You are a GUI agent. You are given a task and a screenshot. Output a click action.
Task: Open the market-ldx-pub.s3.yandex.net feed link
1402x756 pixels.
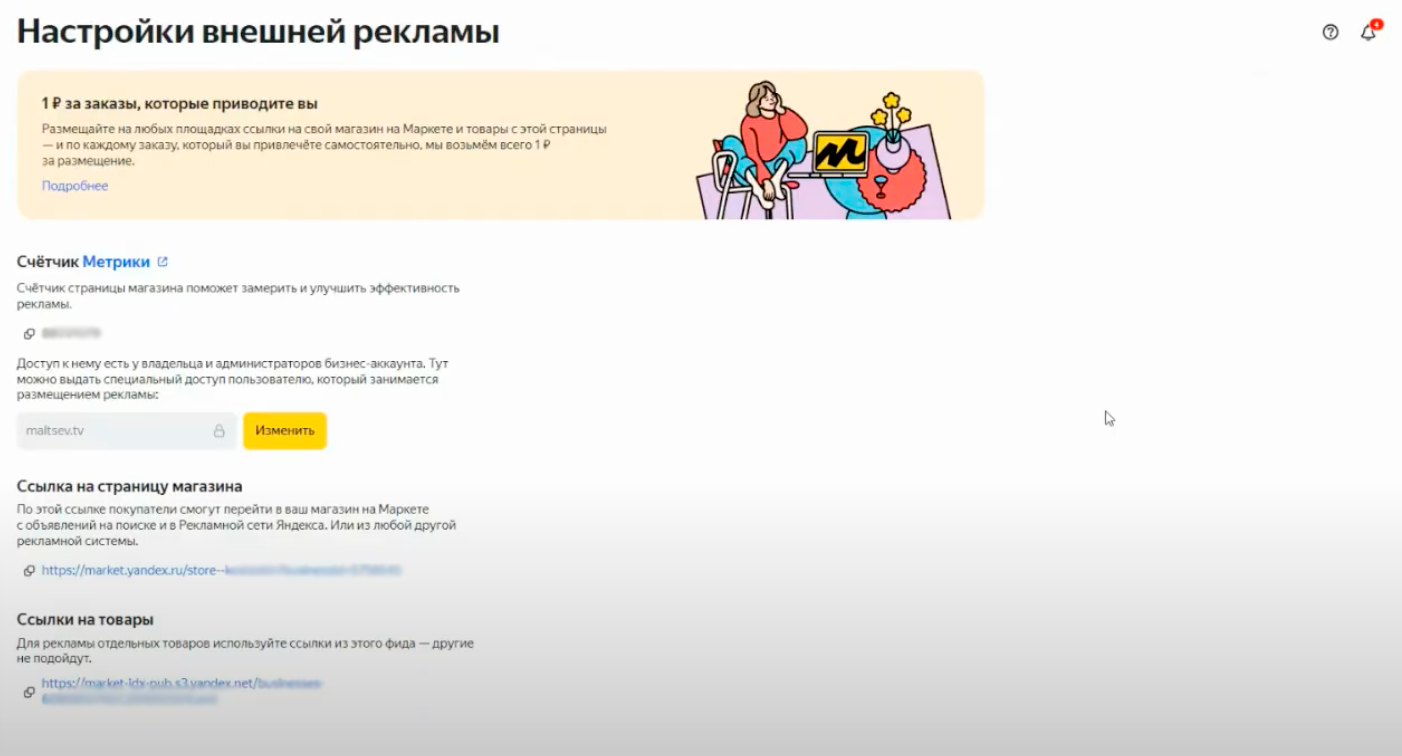click(x=181, y=691)
